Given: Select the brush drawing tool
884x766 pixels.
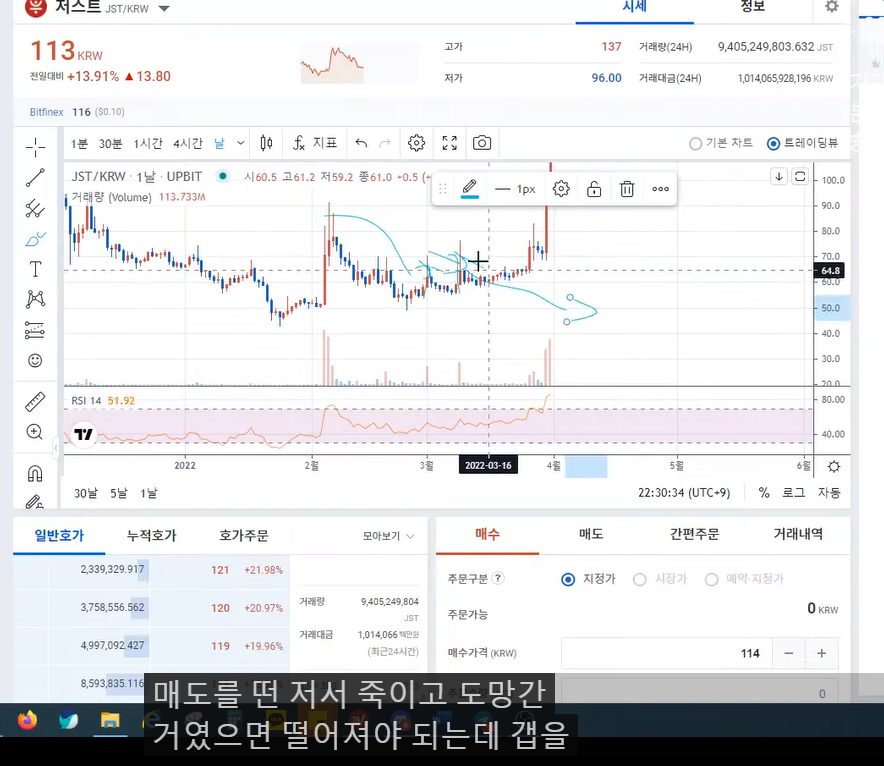Looking at the screenshot, I should 35,239.
